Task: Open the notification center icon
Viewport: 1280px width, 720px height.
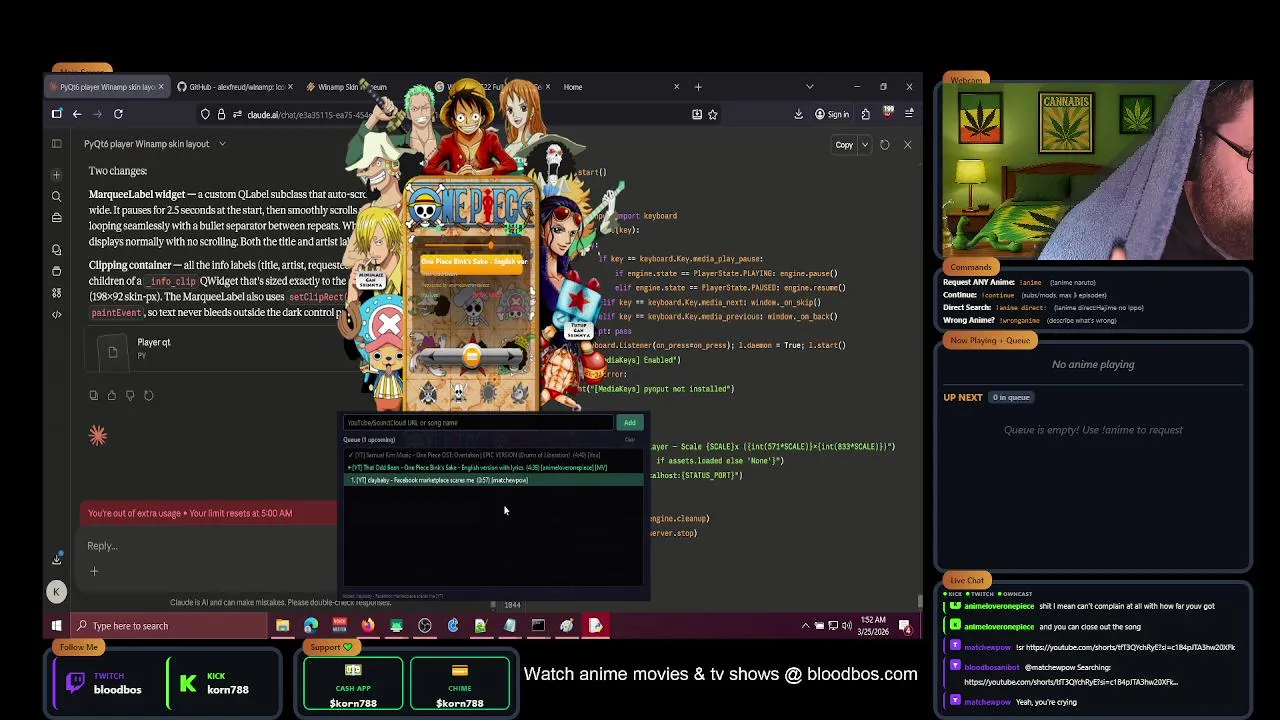Action: pyautogui.click(x=905, y=626)
